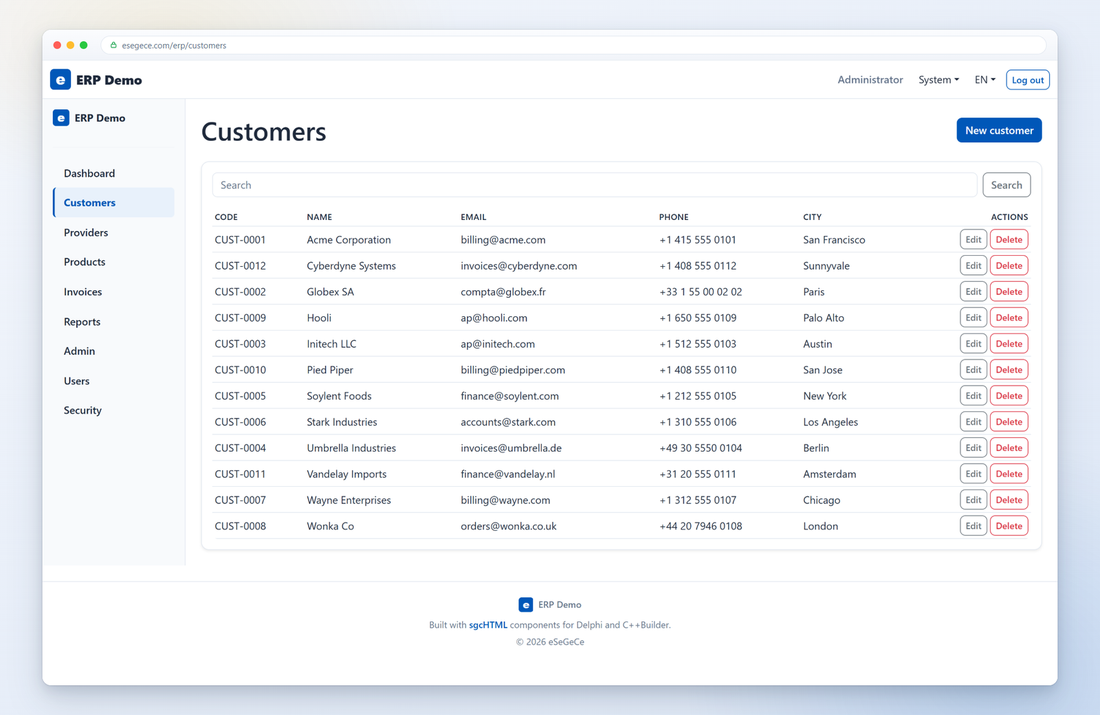
Task: Edit the Hooli customer
Action: pos(973,317)
